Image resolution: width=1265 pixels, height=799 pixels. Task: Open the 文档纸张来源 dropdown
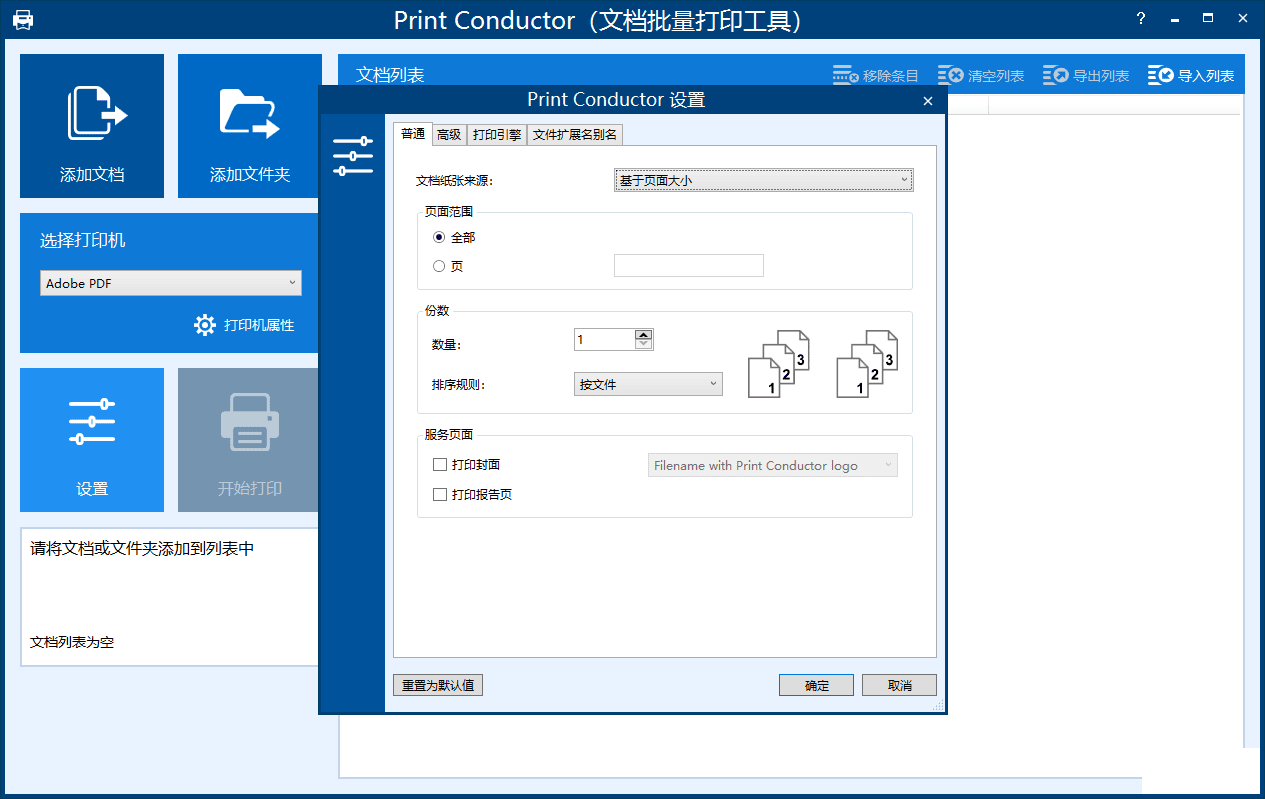[x=764, y=180]
